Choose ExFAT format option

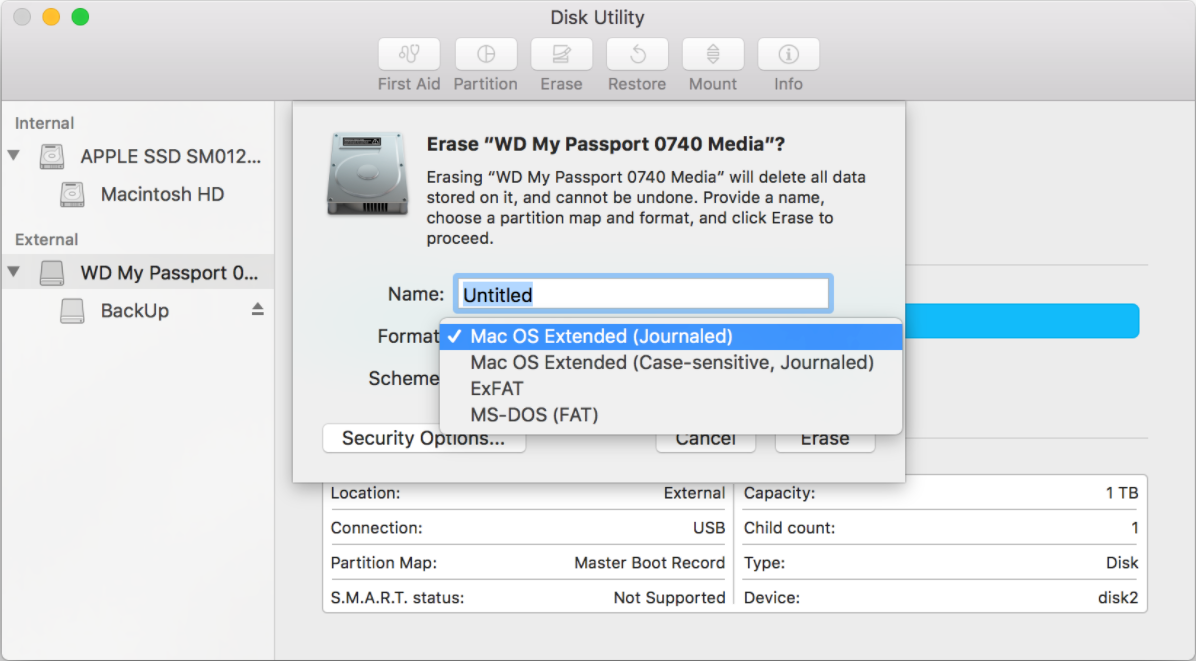[671, 389]
